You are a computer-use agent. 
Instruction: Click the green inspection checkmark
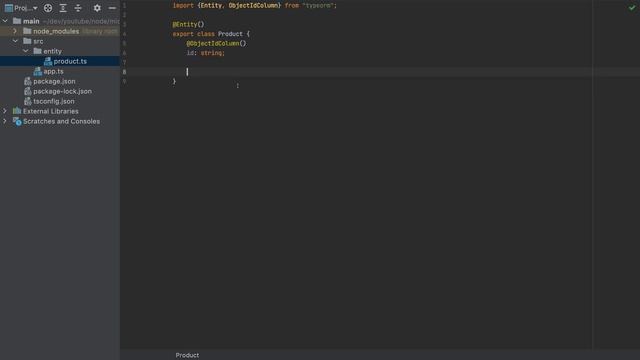632,7
